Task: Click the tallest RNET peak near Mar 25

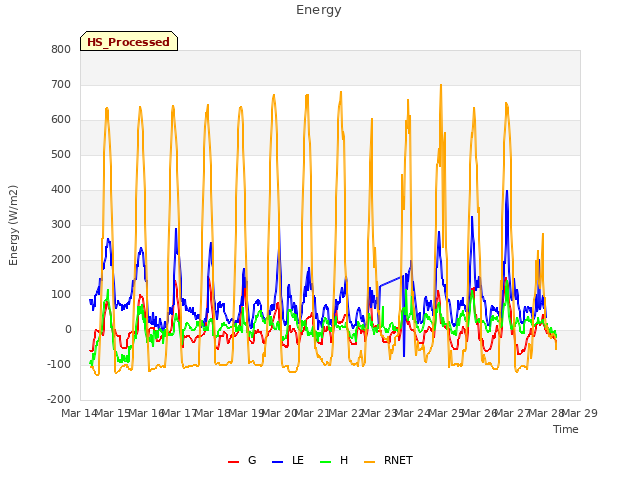Action: pyautogui.click(x=441, y=85)
